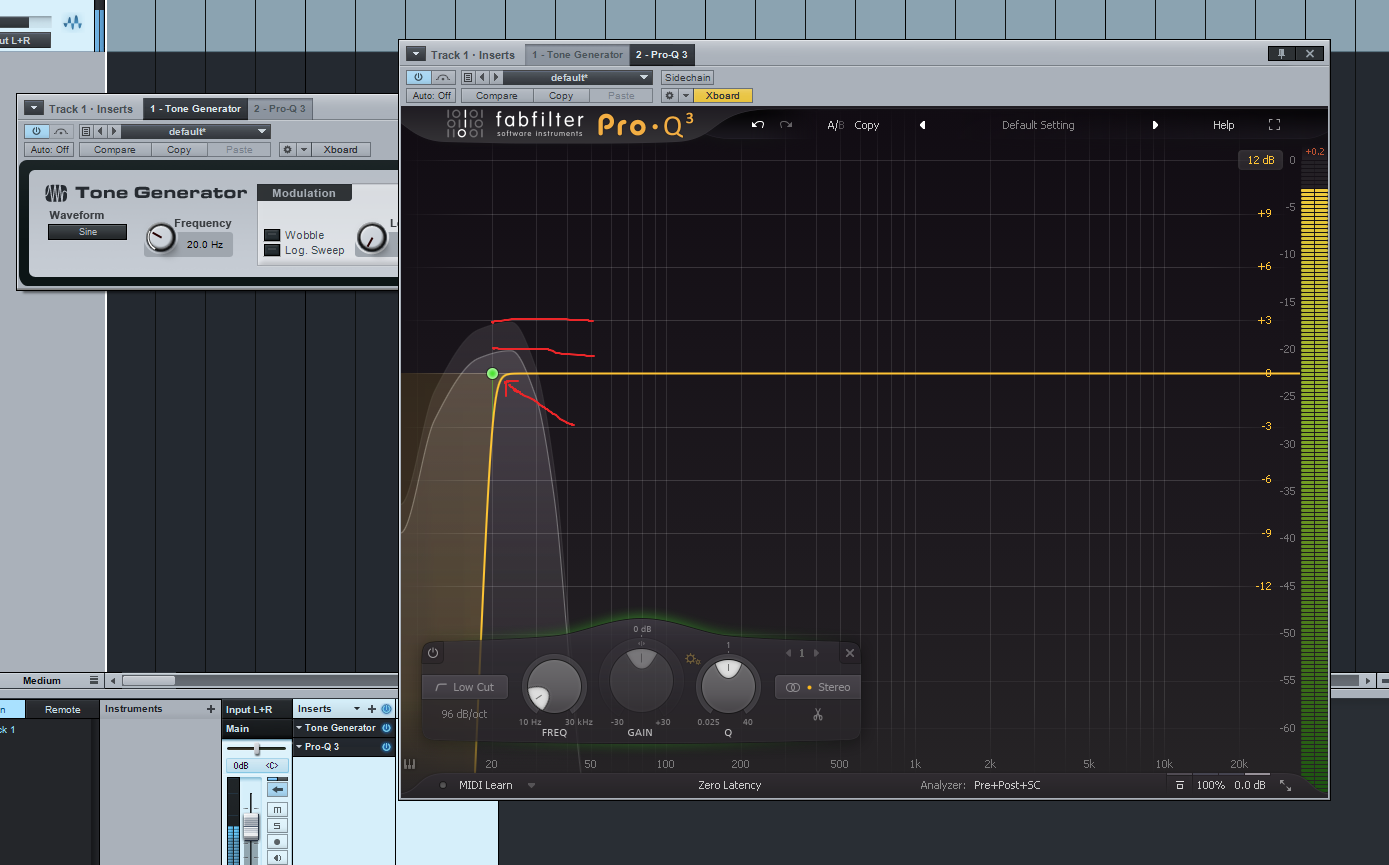The height and width of the screenshot is (865, 1389).
Task: Click the 0.0 dB output gain value
Action: pyautogui.click(x=1250, y=785)
